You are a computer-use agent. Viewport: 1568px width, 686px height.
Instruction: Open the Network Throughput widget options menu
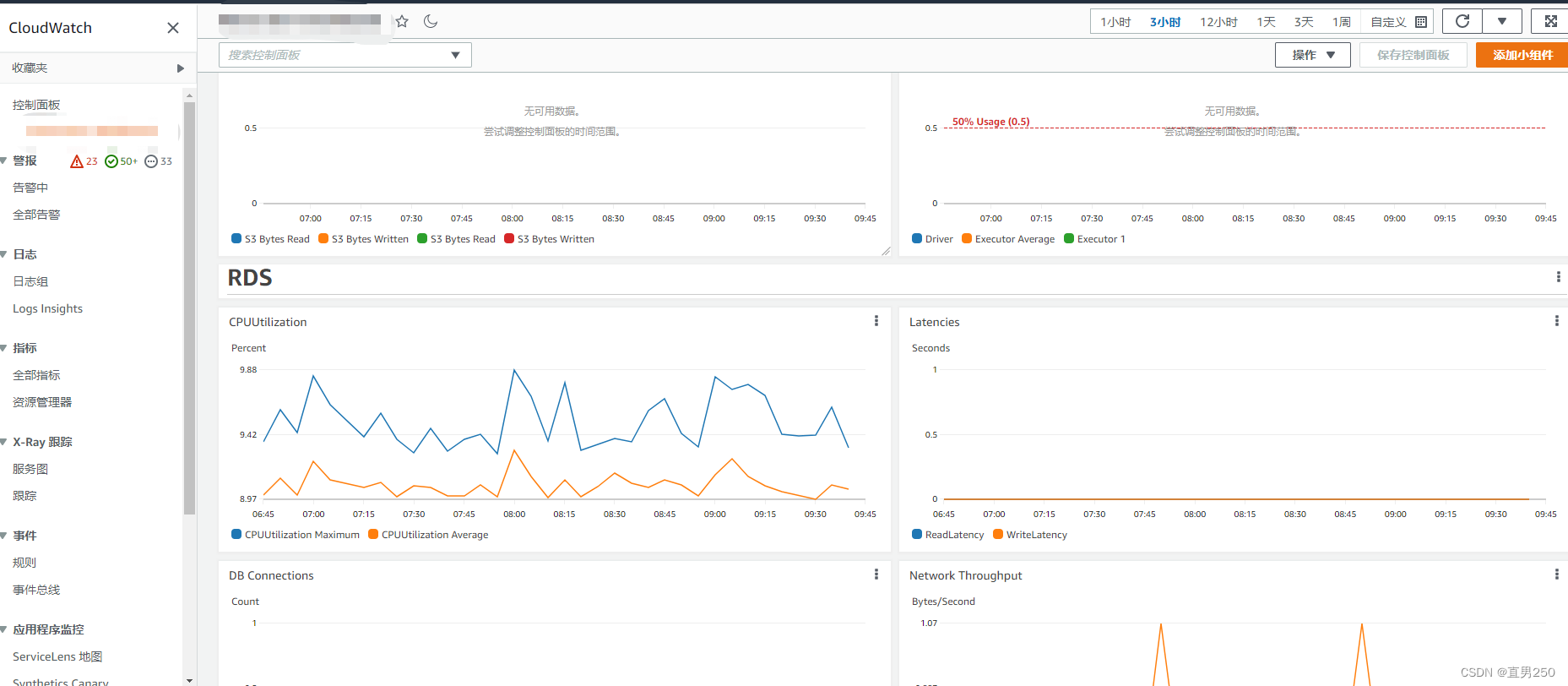click(1557, 574)
